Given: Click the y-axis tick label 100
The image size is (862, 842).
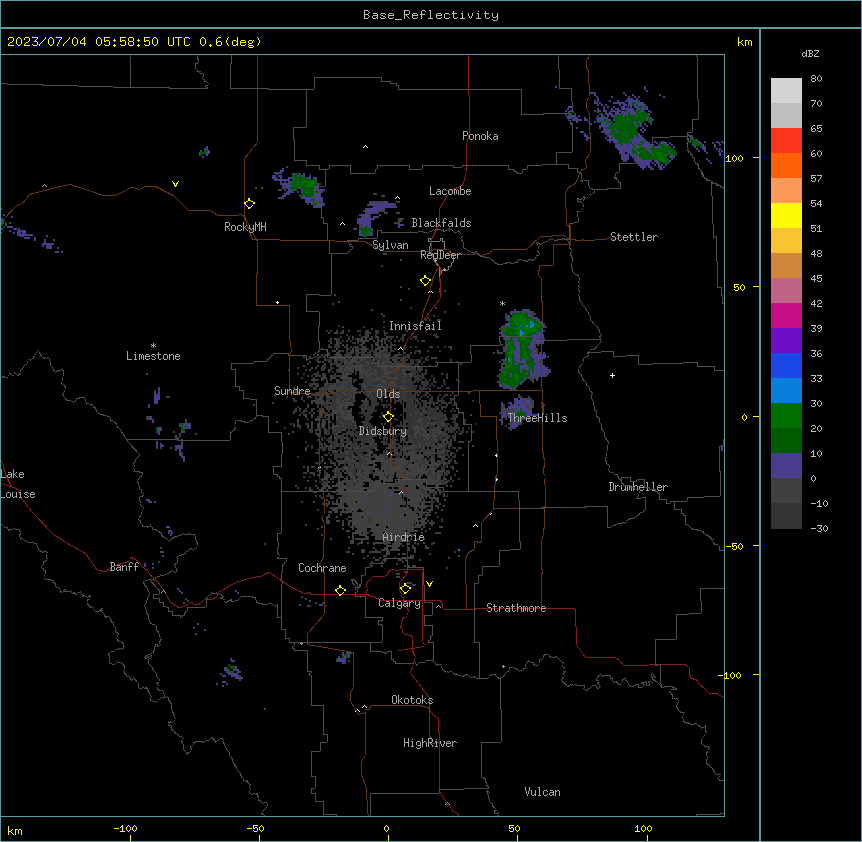Looking at the screenshot, I should [x=734, y=158].
